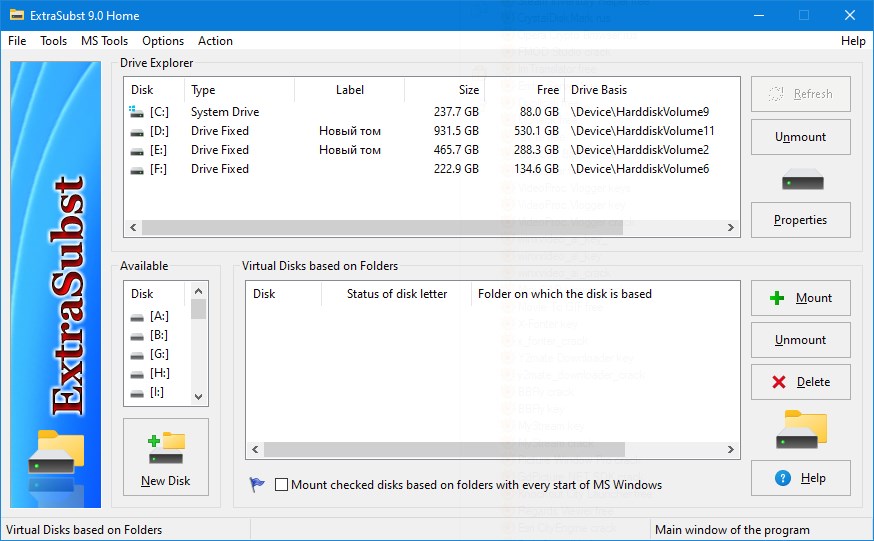Click the New Disk button
This screenshot has width=874, height=541.
[x=166, y=457]
